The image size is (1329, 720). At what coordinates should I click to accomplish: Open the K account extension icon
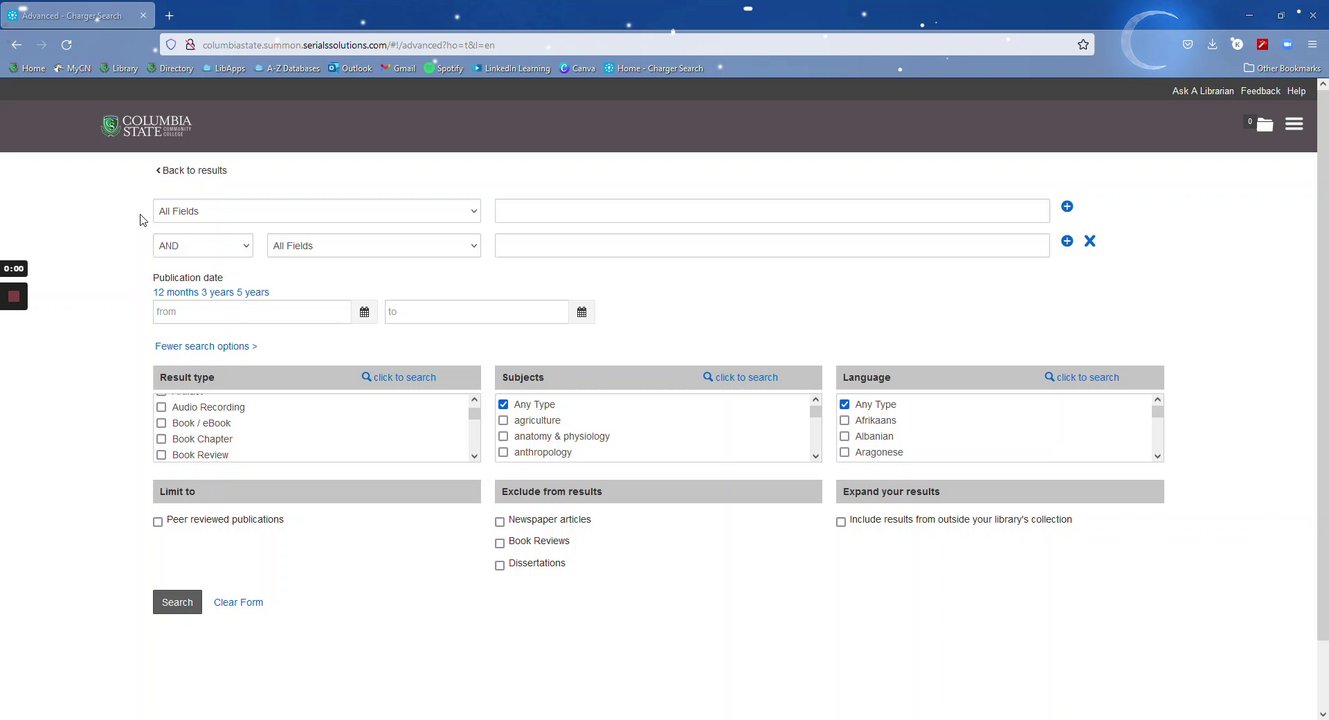1237,45
